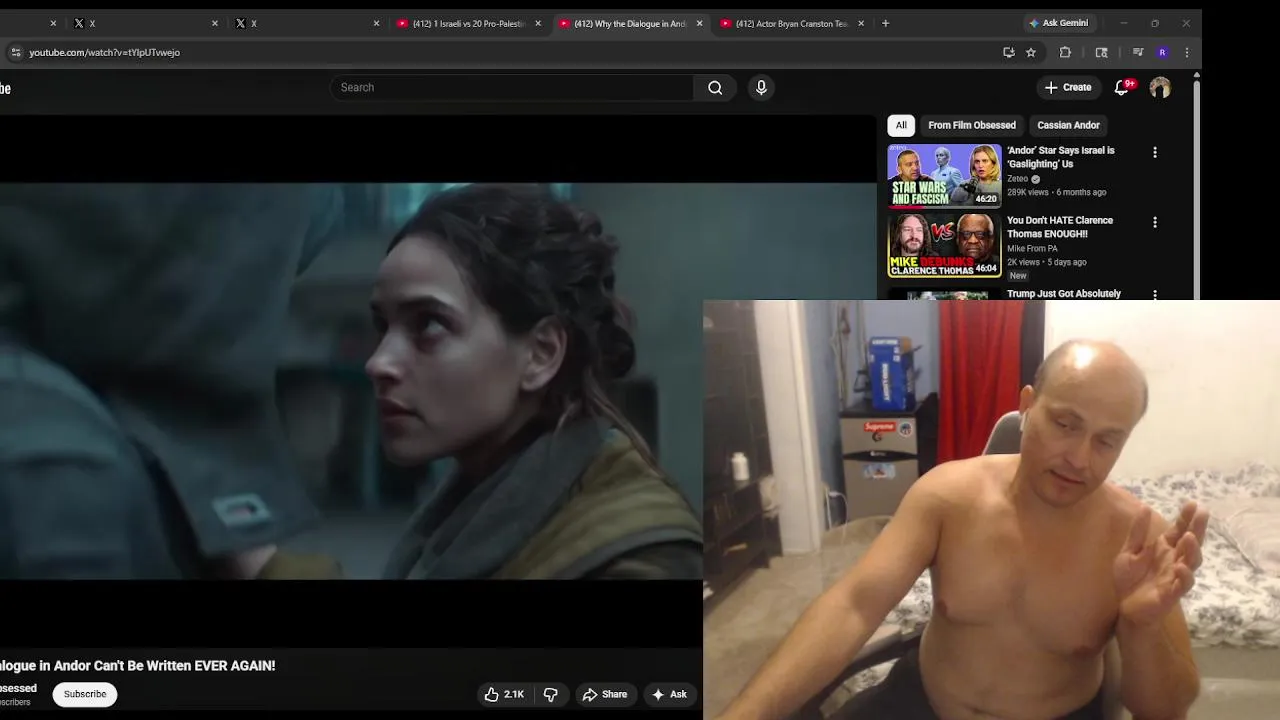This screenshot has height=720, width=1280.
Task: Select the Cassian Andor chip
Action: click(1068, 125)
